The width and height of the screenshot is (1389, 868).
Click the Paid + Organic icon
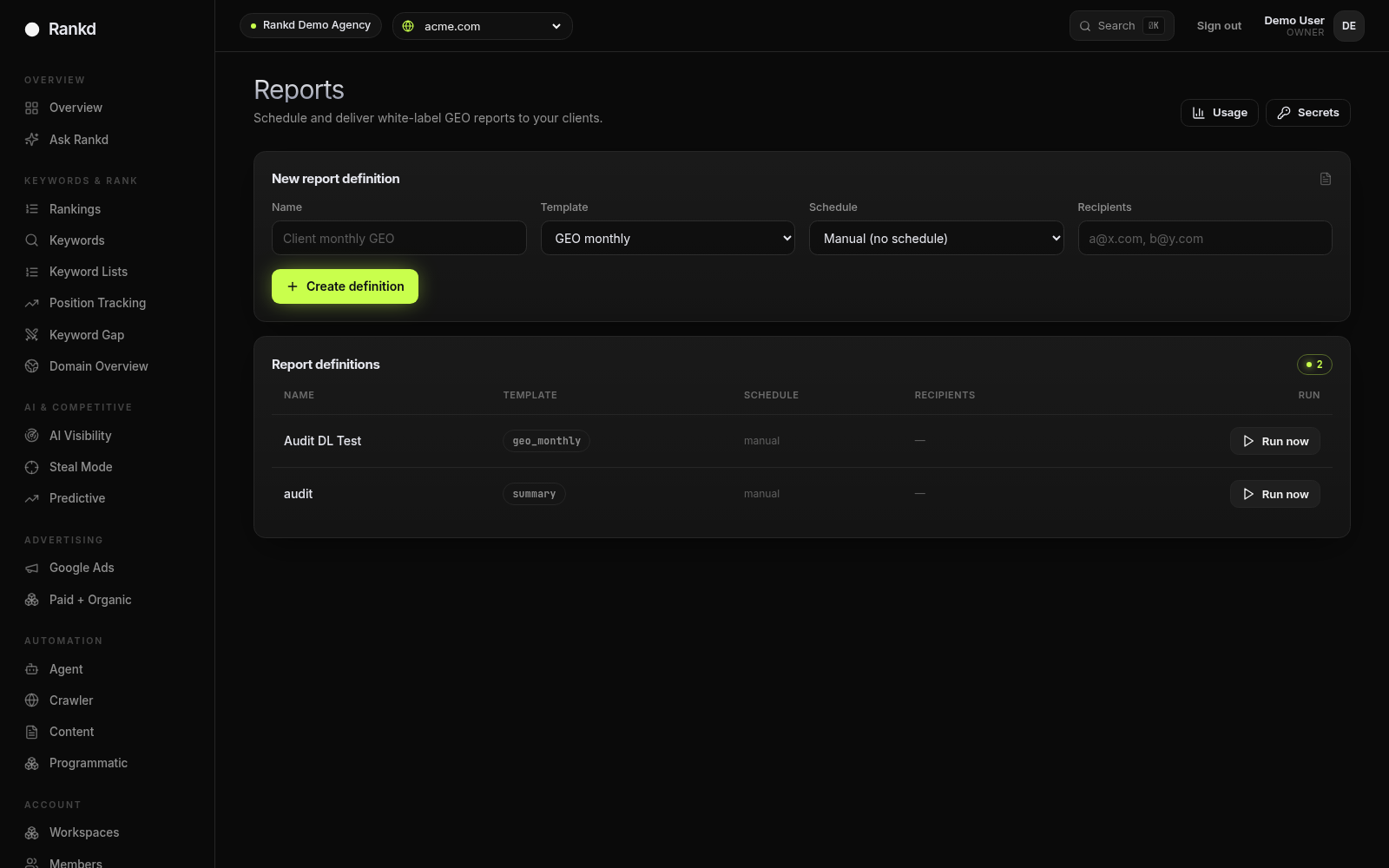click(32, 600)
